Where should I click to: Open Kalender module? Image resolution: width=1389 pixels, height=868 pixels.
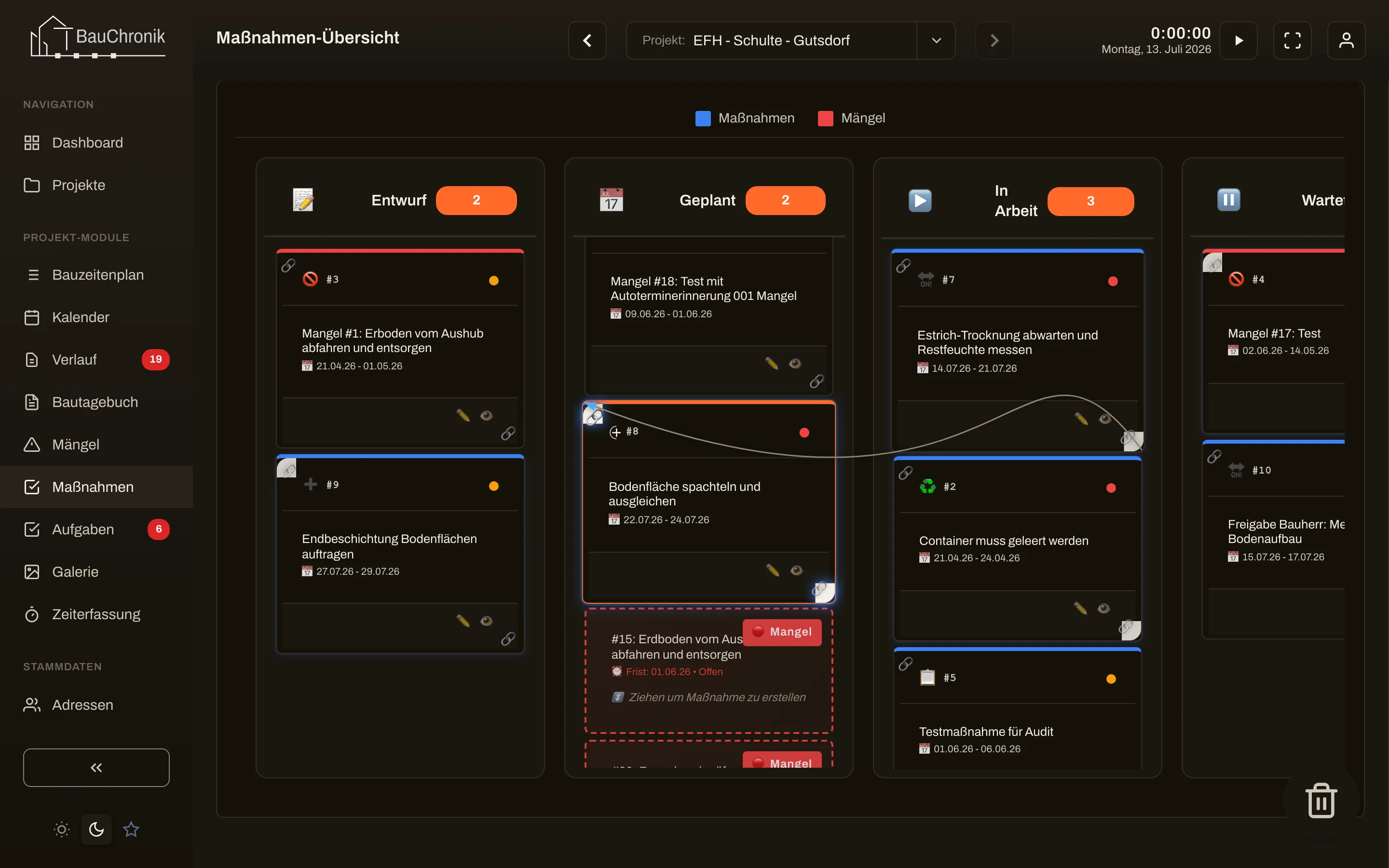pyautogui.click(x=96, y=317)
